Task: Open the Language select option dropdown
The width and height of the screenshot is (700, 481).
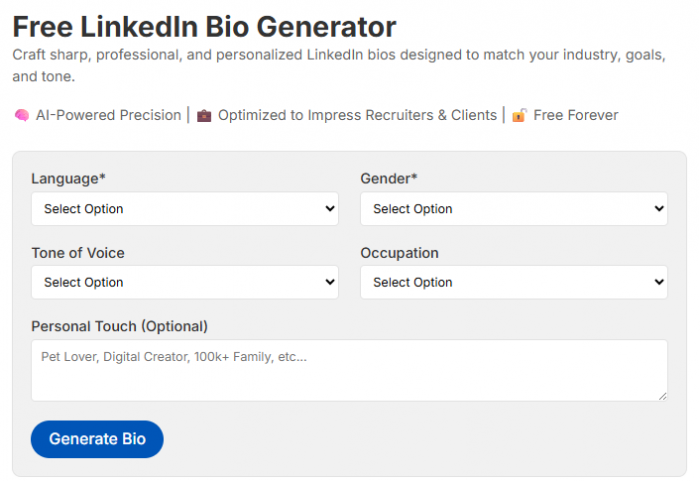Action: pyautogui.click(x=185, y=209)
